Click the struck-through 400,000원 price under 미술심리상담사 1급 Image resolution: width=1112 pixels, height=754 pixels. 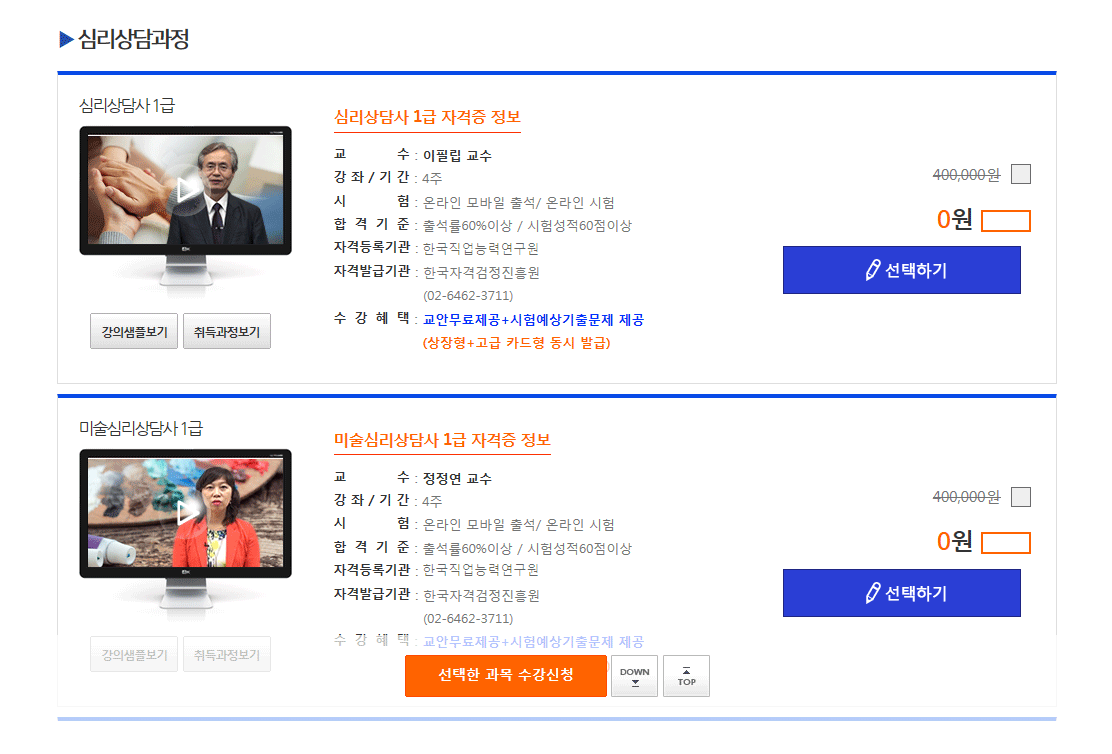[x=967, y=497]
